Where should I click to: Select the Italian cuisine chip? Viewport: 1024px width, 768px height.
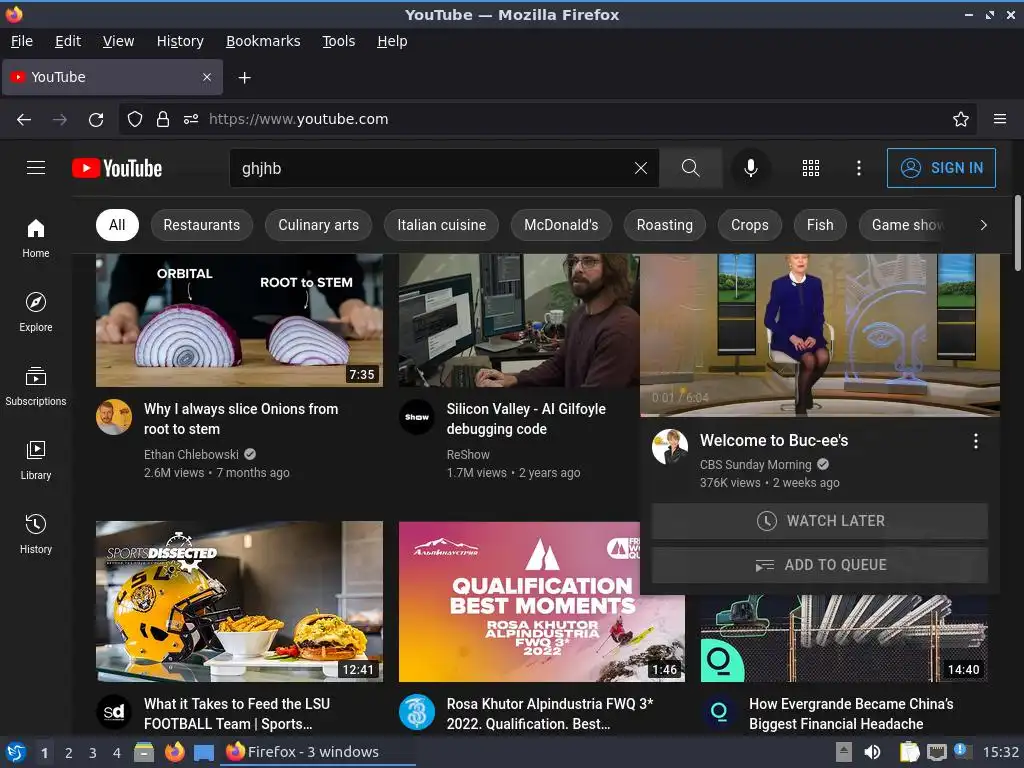[x=441, y=225]
